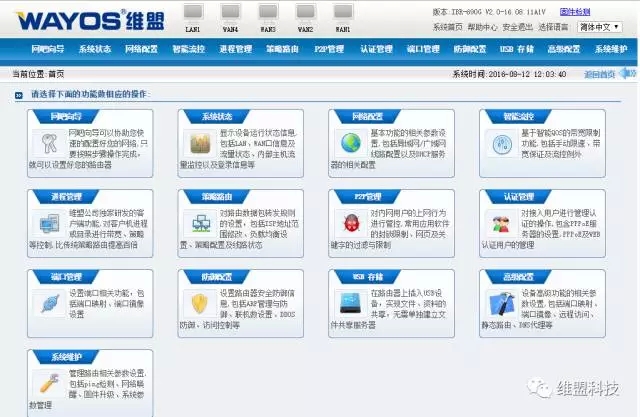
Task: Select 端口管理 in the navigation bar
Action: click(x=423, y=48)
